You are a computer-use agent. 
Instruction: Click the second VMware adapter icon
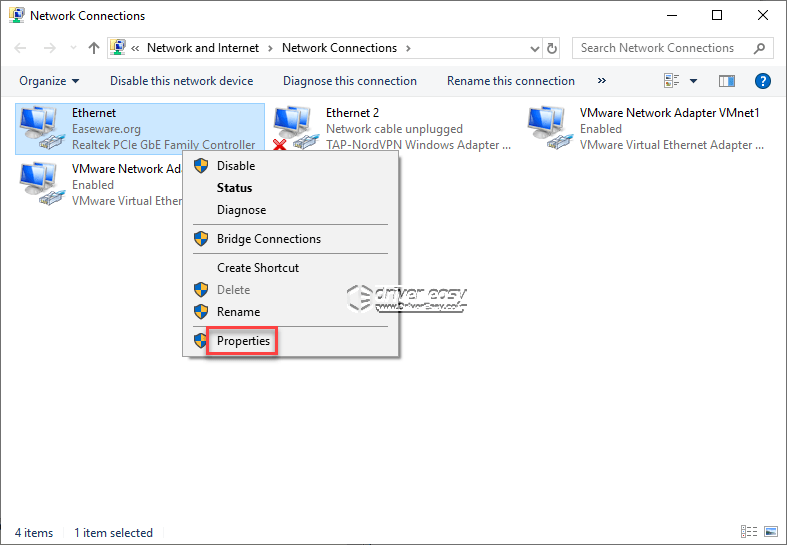pos(41,184)
